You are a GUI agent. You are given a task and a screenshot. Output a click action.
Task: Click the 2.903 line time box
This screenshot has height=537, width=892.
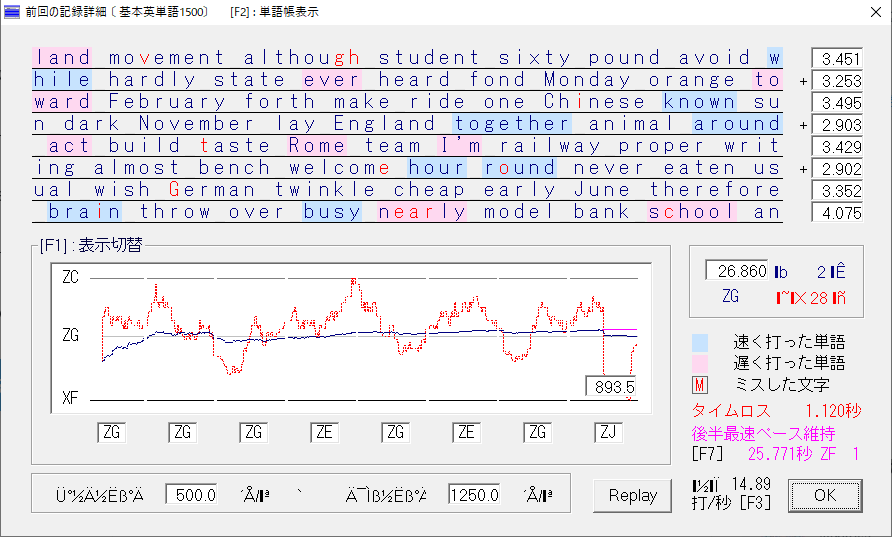[837, 125]
